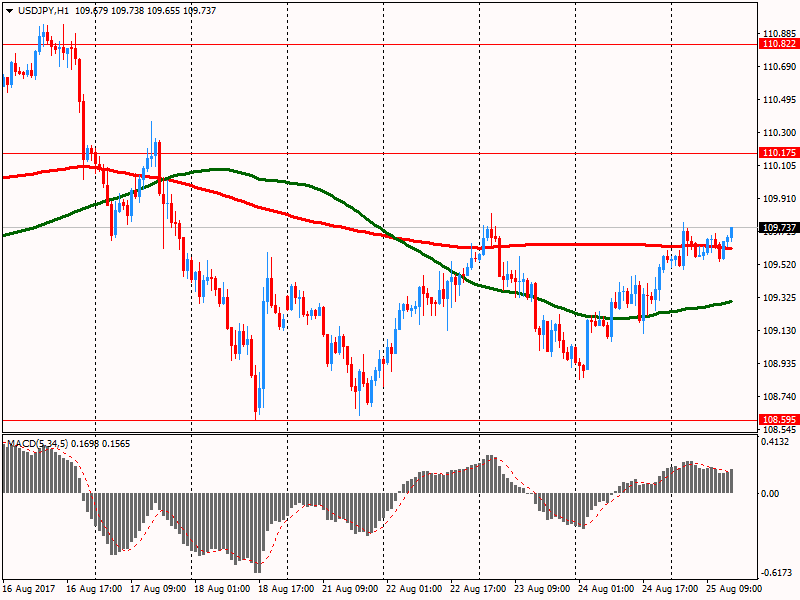Click the 21 Aug 09:00 time label
Screen dimensions: 800x600
pos(351,589)
